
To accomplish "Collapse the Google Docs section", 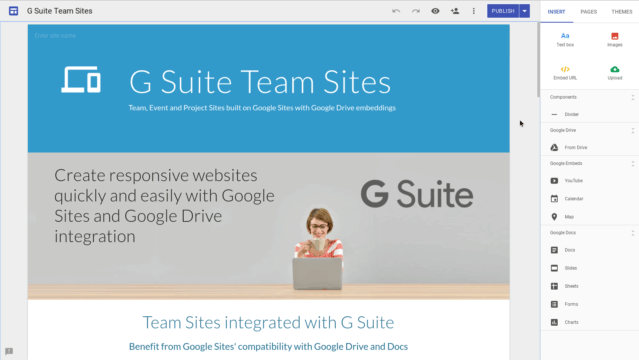I will 632,233.
